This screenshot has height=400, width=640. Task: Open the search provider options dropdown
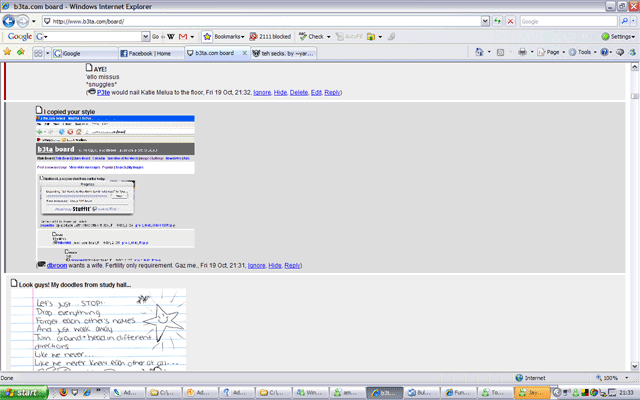point(633,21)
